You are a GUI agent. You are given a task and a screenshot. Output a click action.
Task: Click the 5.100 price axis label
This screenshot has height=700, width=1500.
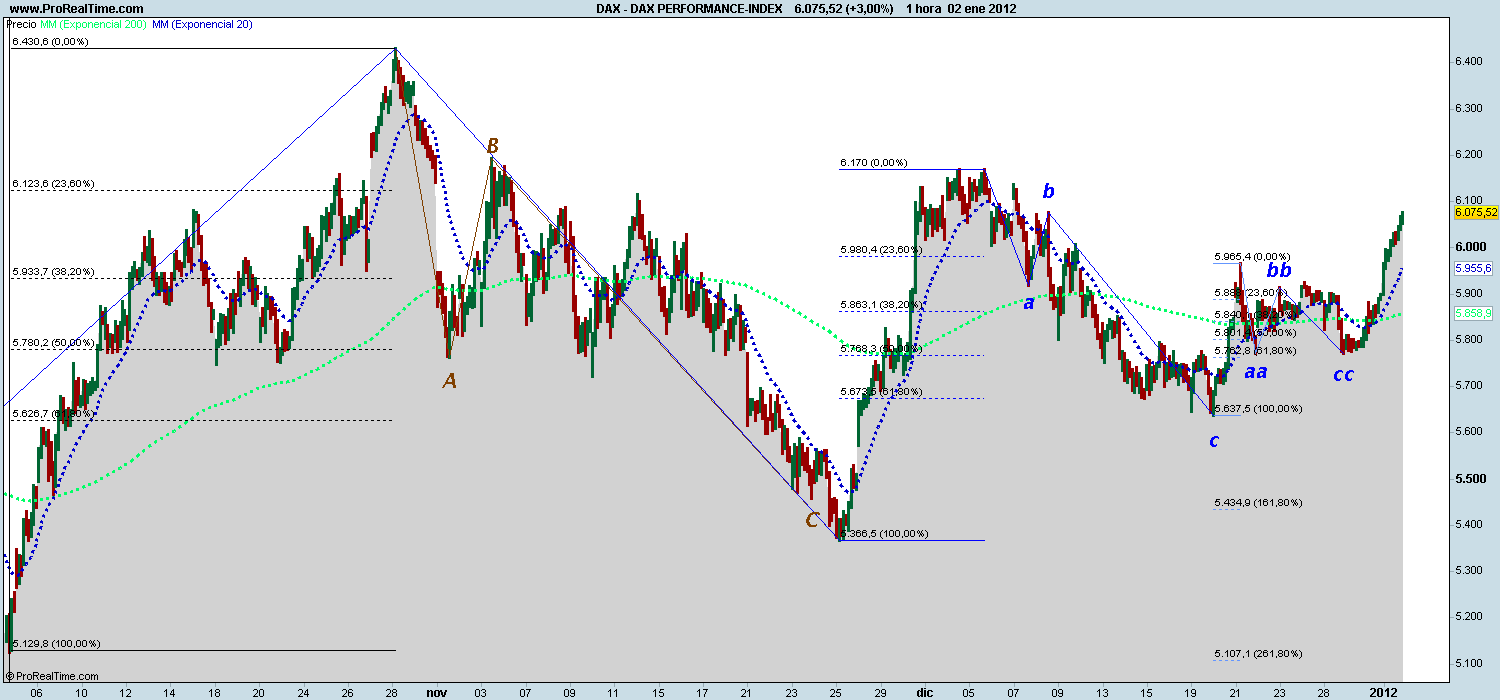1468,664
